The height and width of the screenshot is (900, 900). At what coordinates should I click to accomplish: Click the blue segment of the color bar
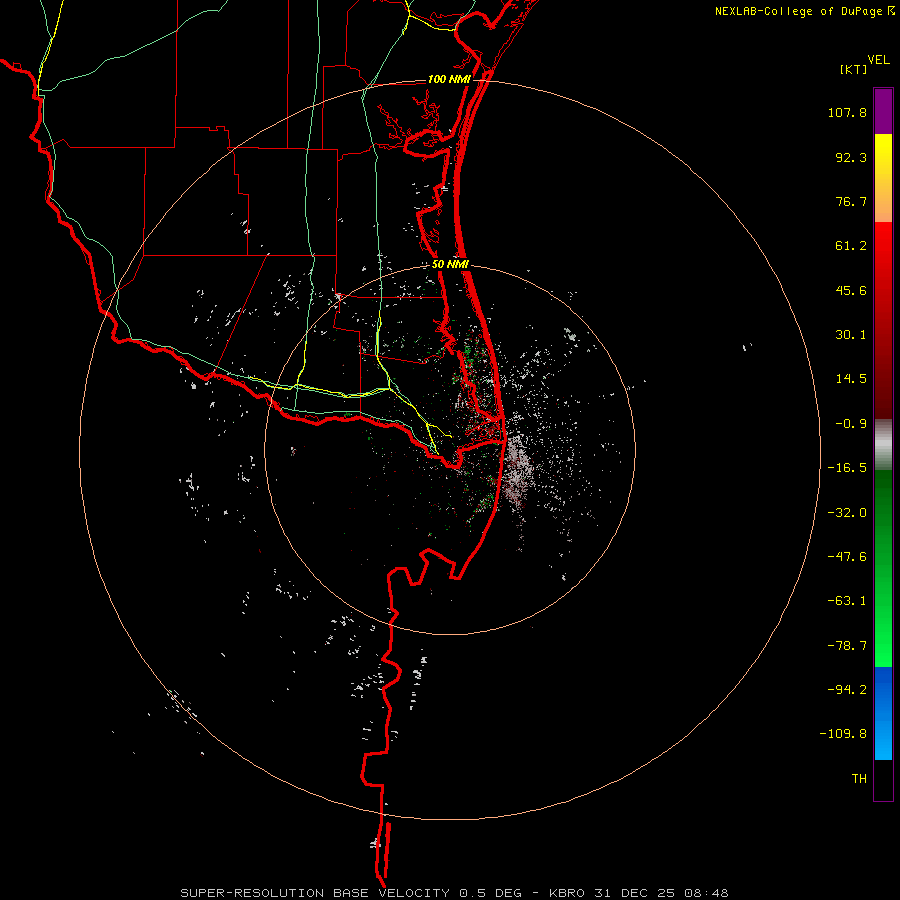(x=883, y=713)
